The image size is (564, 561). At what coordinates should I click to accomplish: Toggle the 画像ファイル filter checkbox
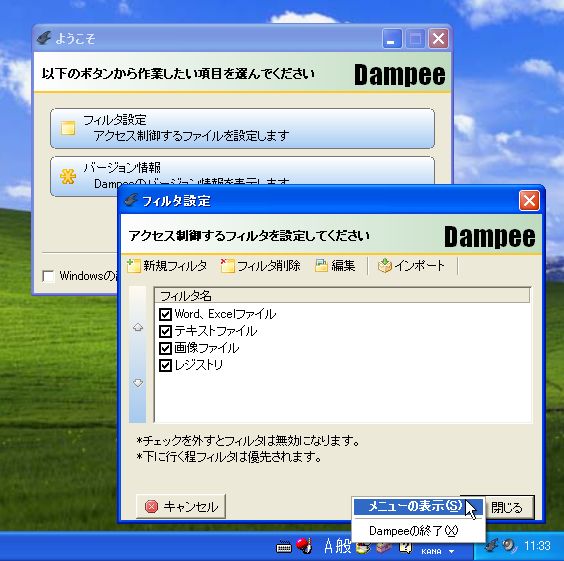coord(165,348)
